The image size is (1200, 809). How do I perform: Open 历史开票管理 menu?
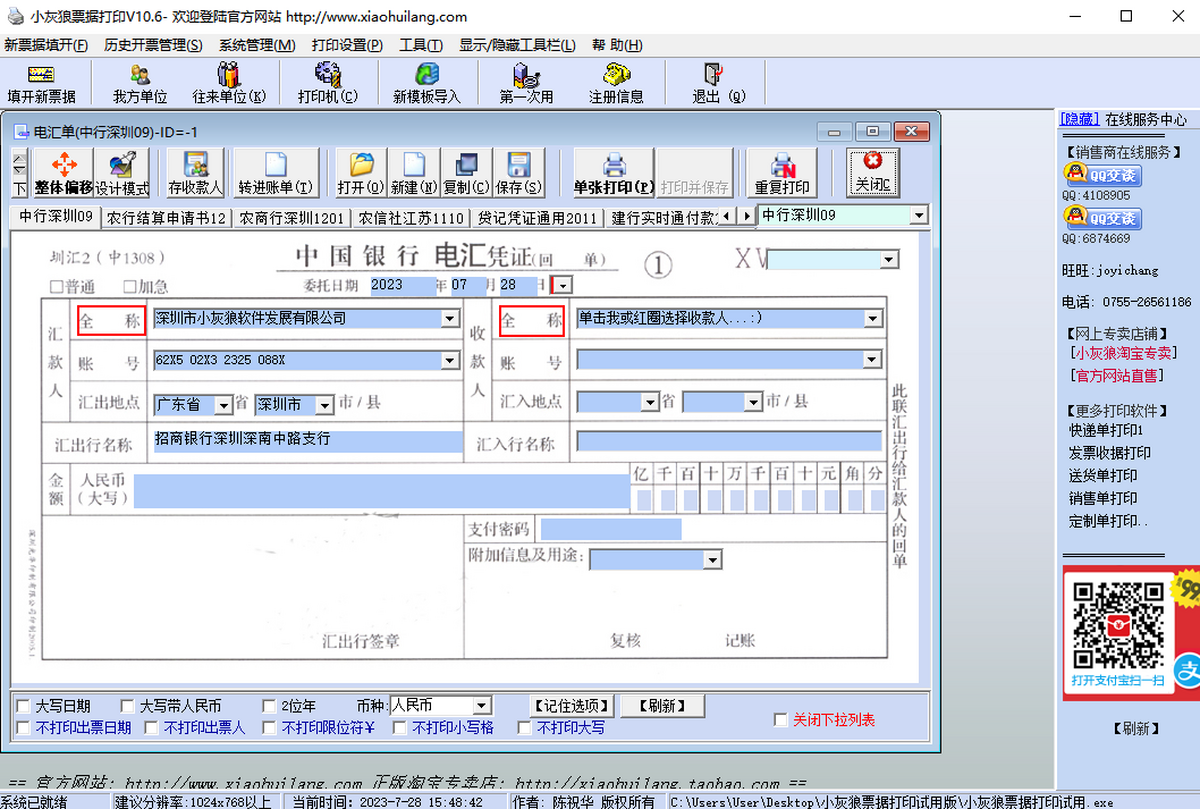tap(152, 45)
